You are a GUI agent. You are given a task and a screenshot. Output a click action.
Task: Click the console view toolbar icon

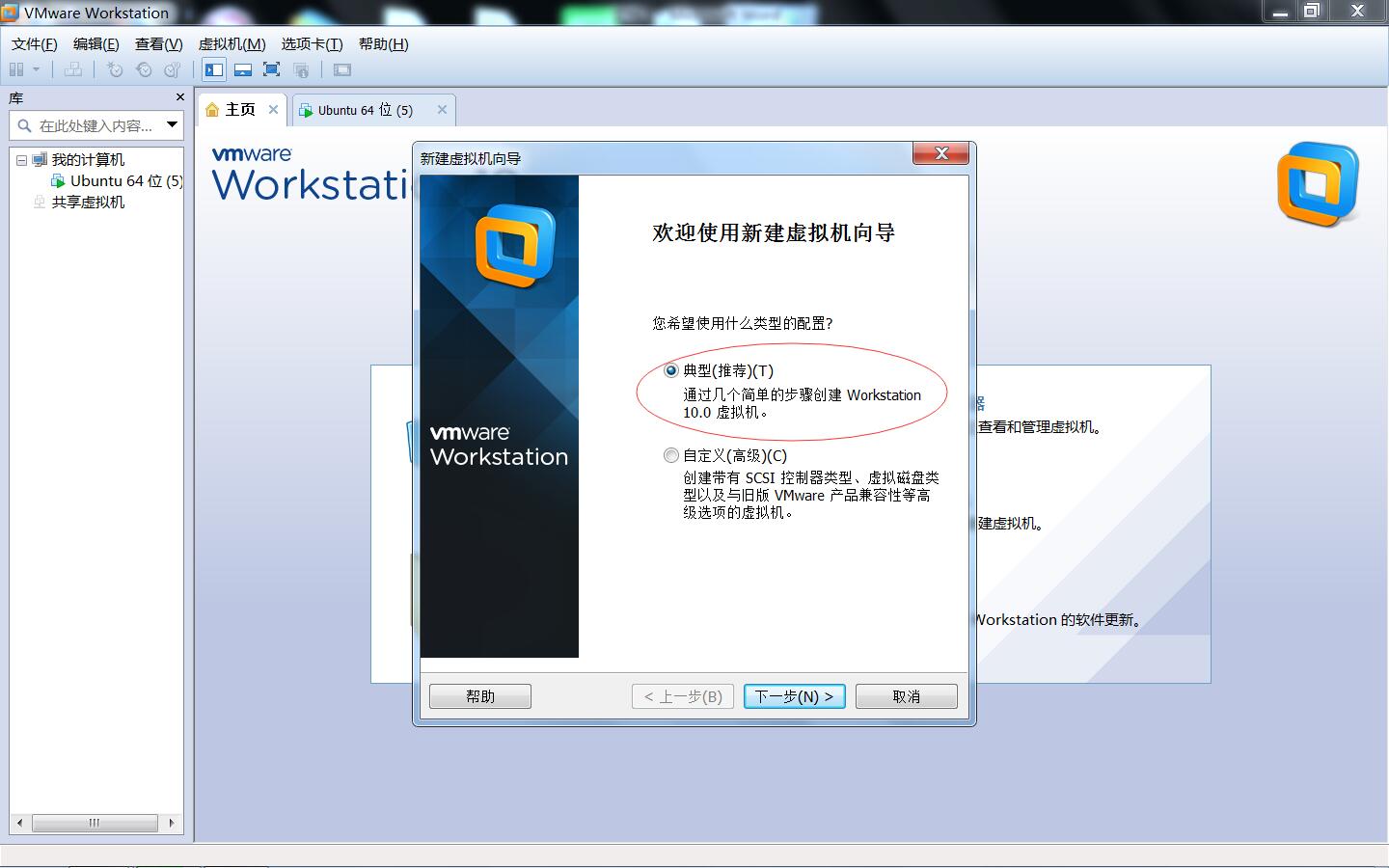click(340, 68)
